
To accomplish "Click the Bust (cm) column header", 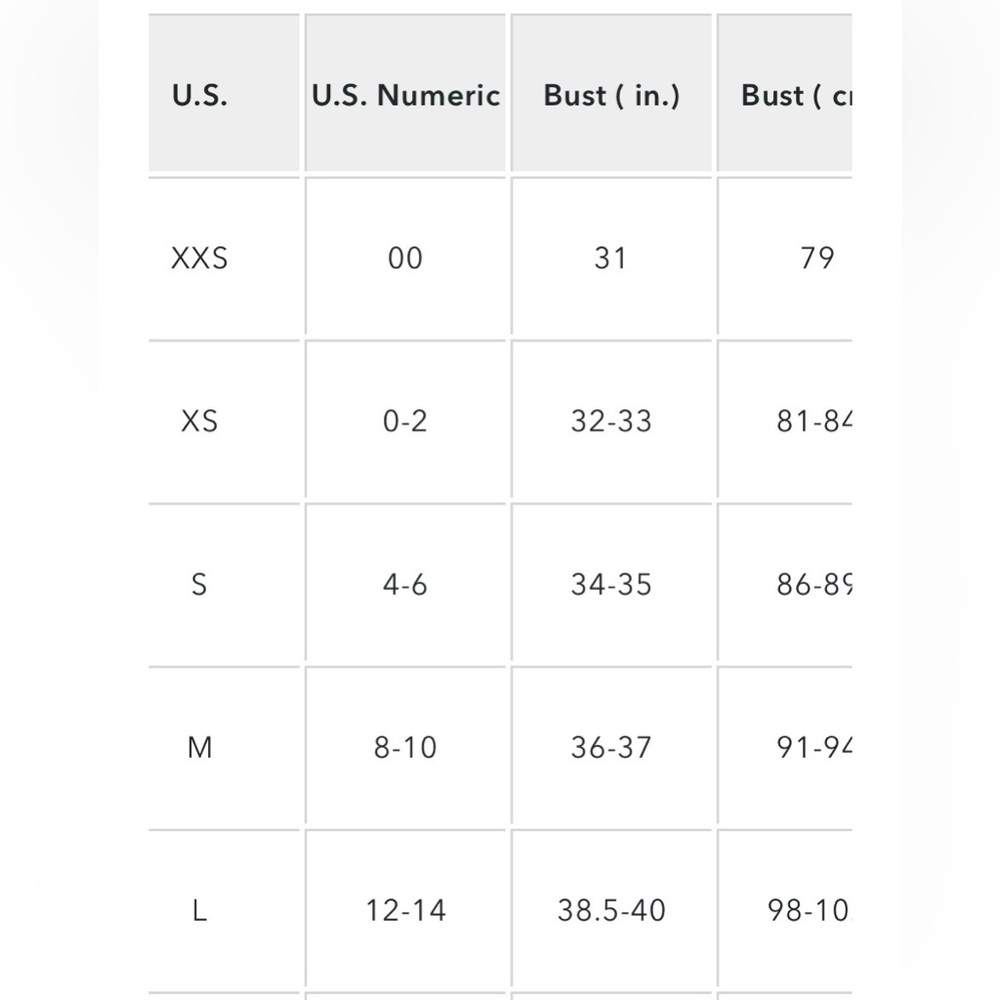I will [784, 93].
